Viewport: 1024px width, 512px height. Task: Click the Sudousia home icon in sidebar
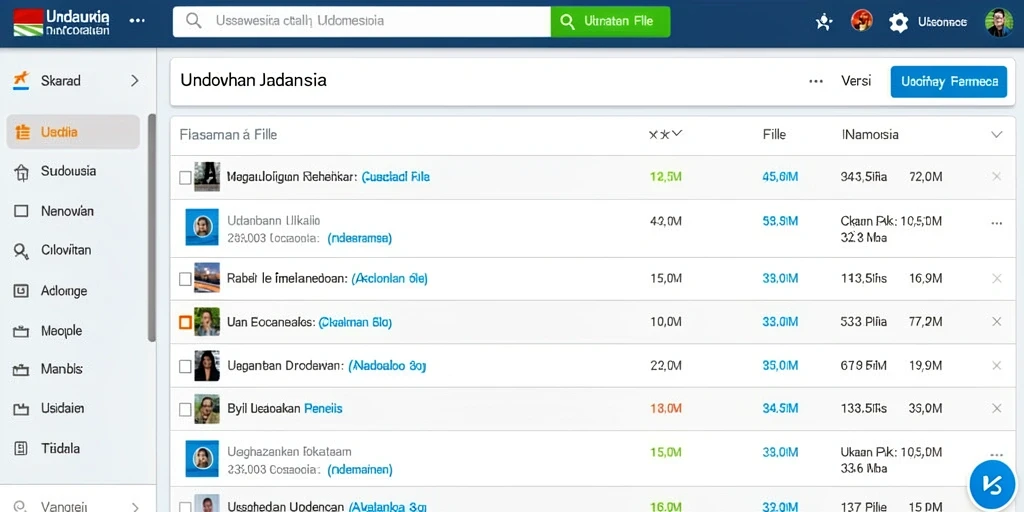[x=22, y=172]
